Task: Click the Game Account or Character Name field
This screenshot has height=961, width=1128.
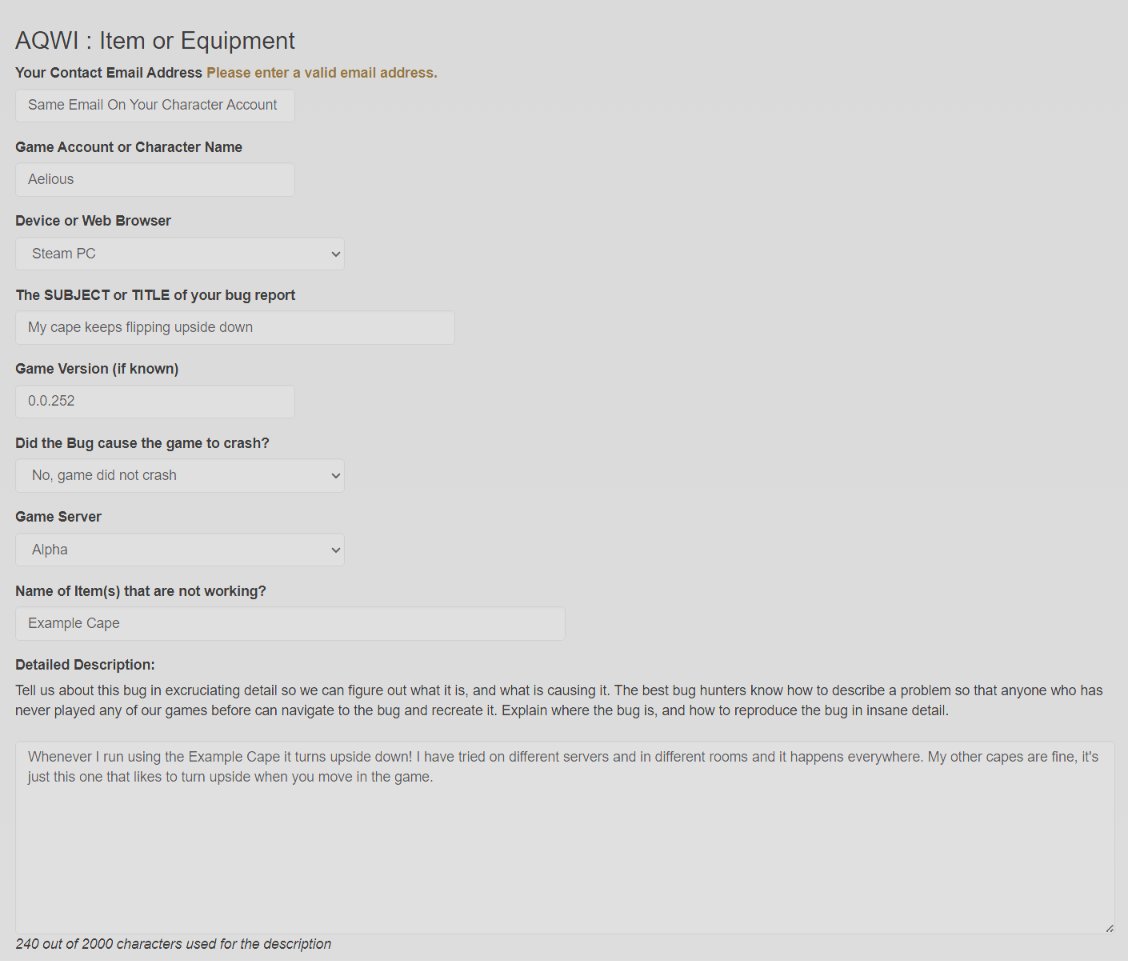Action: click(155, 179)
